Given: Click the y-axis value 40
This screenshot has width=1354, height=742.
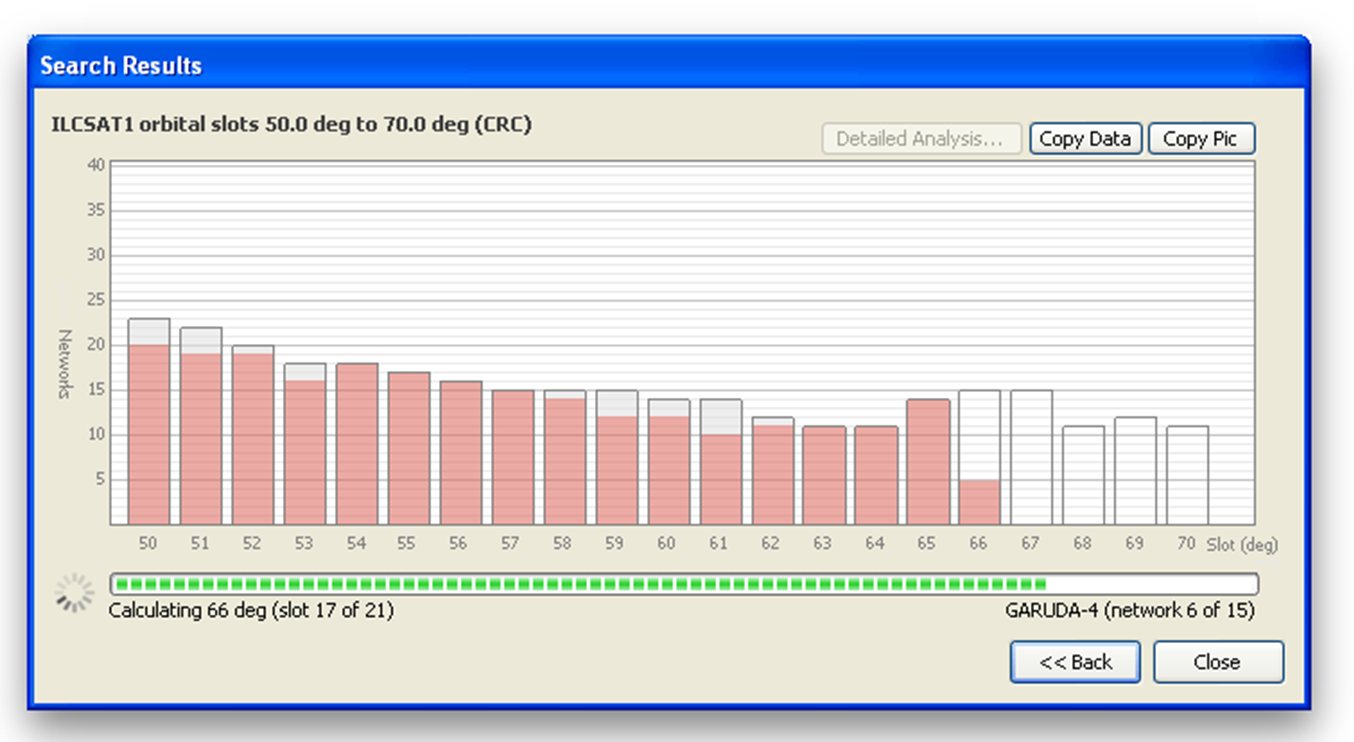Looking at the screenshot, I should click(97, 165).
